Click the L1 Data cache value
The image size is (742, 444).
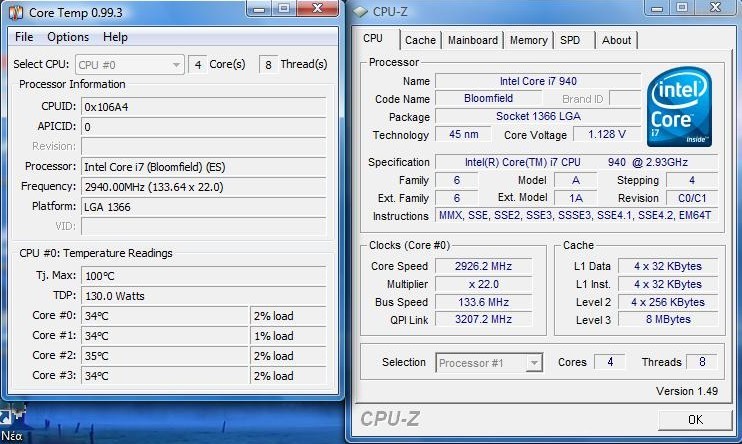pyautogui.click(x=668, y=266)
